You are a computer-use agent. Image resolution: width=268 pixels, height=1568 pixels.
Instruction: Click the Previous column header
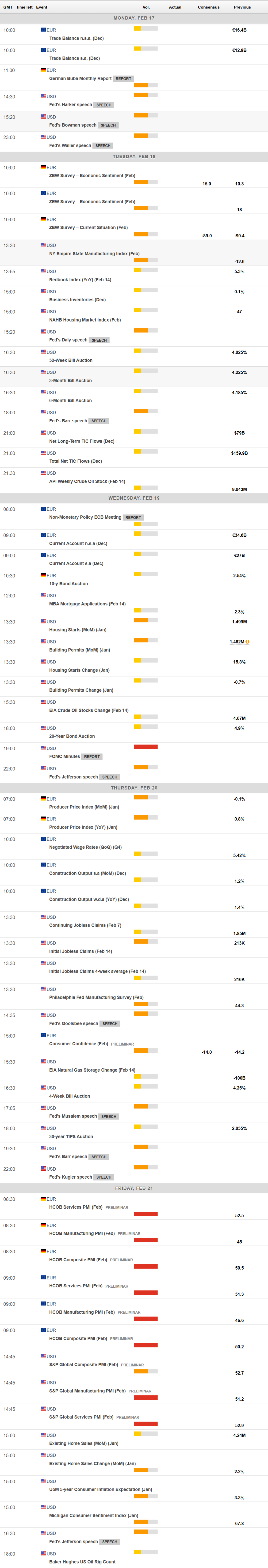click(x=242, y=7)
